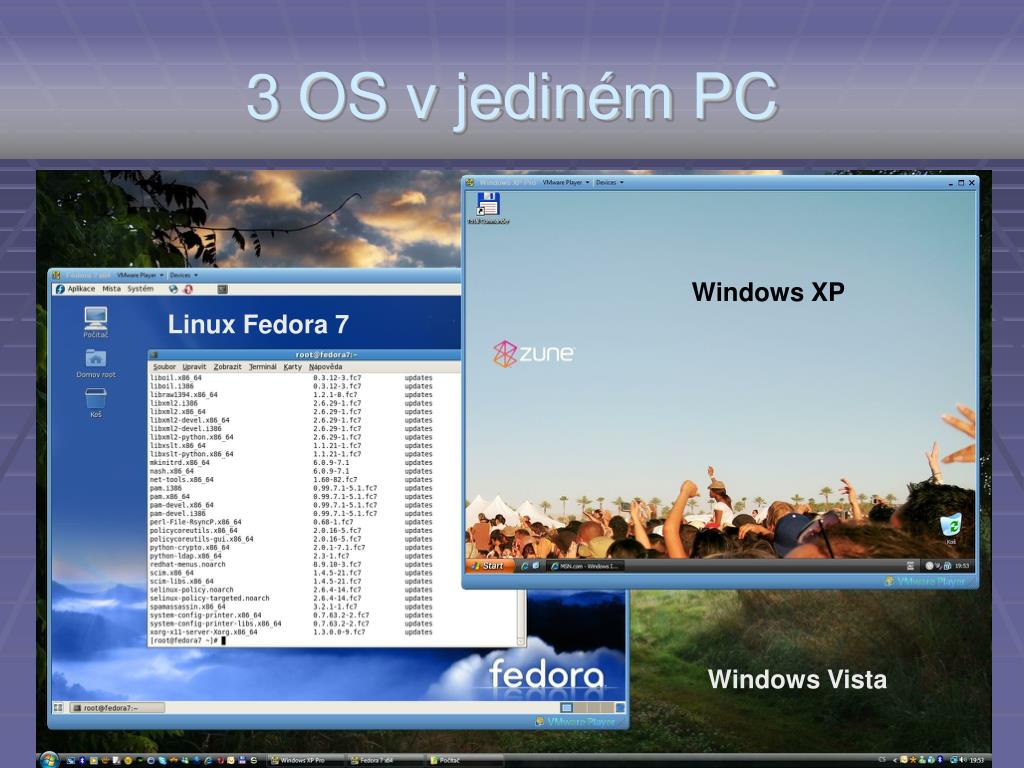Open the Koš trash icon on Fedora desktop
The image size is (1024, 768).
pos(95,402)
